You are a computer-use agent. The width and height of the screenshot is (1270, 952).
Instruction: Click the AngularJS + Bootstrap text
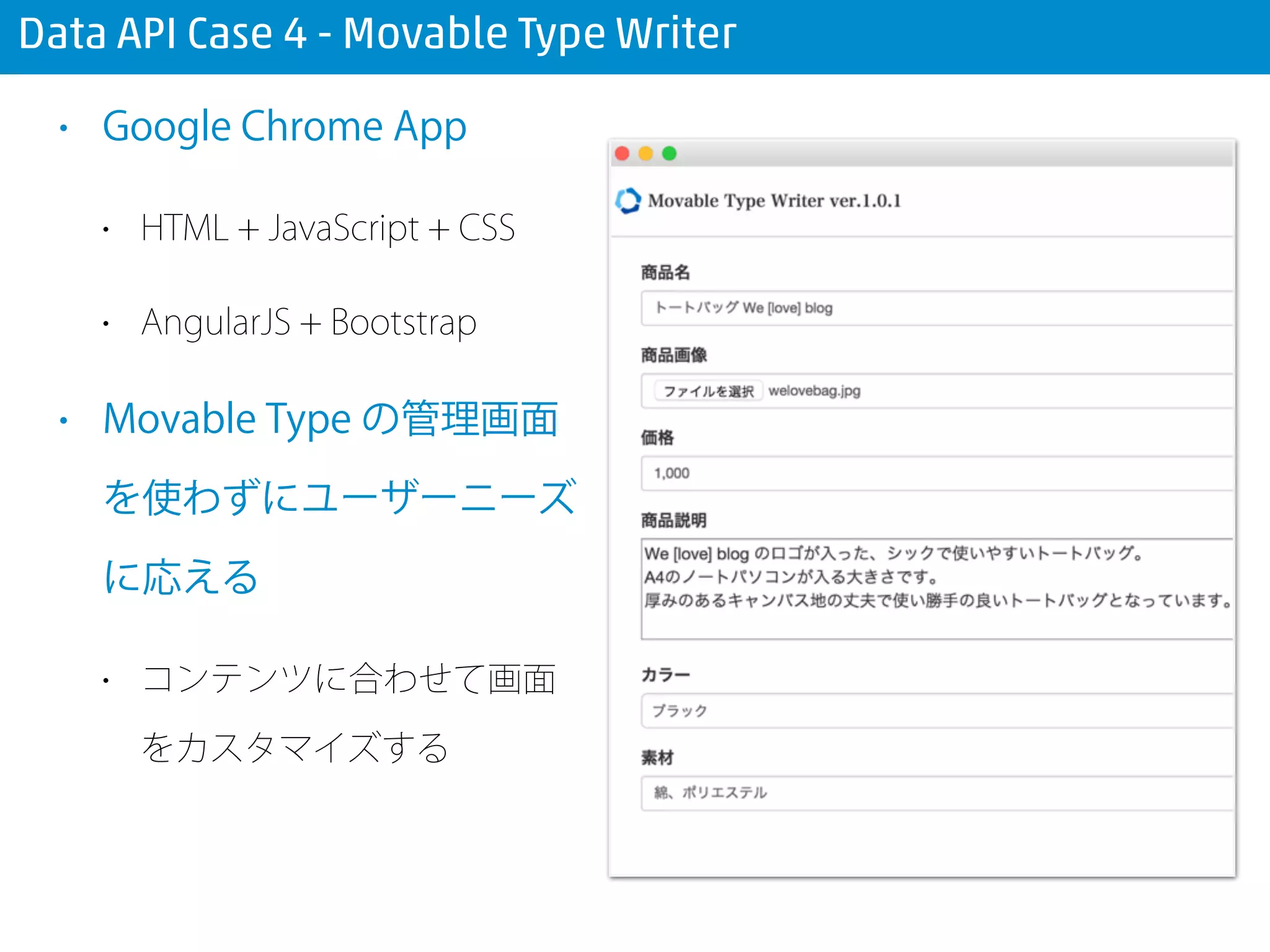click(x=309, y=323)
